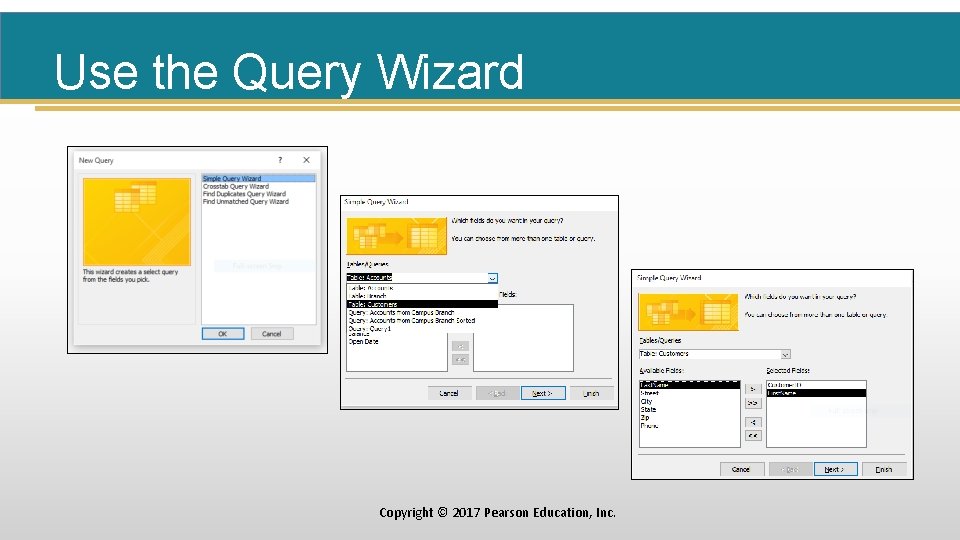Viewport: 960px width, 540px height.
Task: Open the Table: Customers dropdown arrow
Action: pyautogui.click(x=786, y=354)
